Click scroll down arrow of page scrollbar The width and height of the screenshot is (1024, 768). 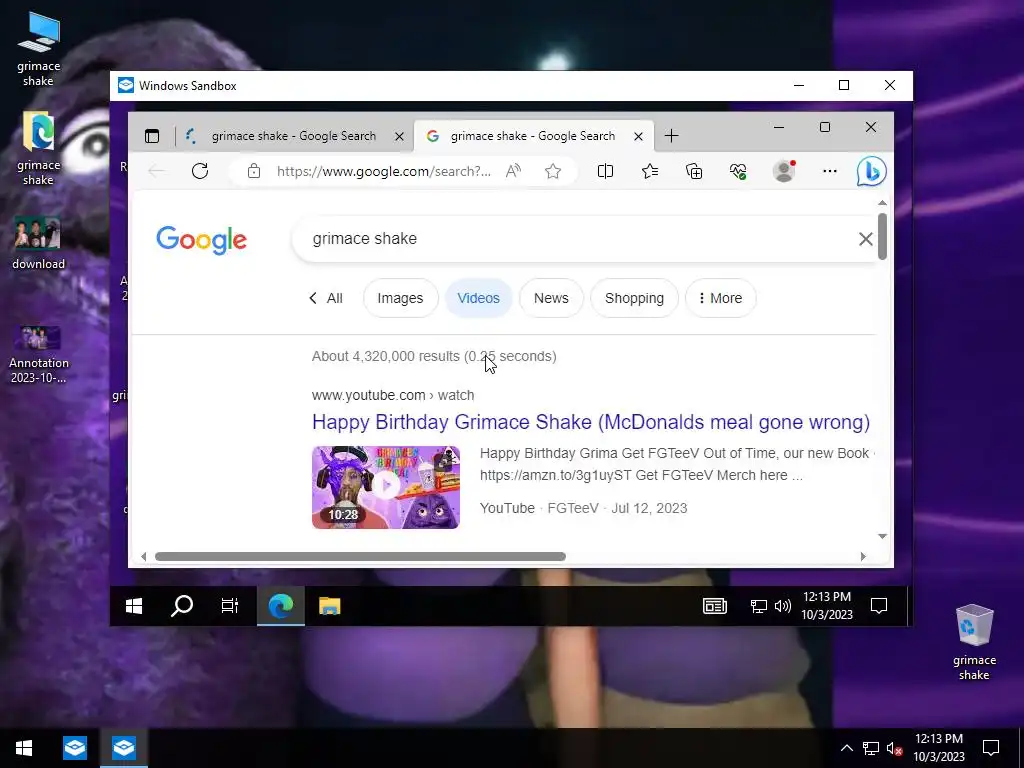pyautogui.click(x=882, y=536)
